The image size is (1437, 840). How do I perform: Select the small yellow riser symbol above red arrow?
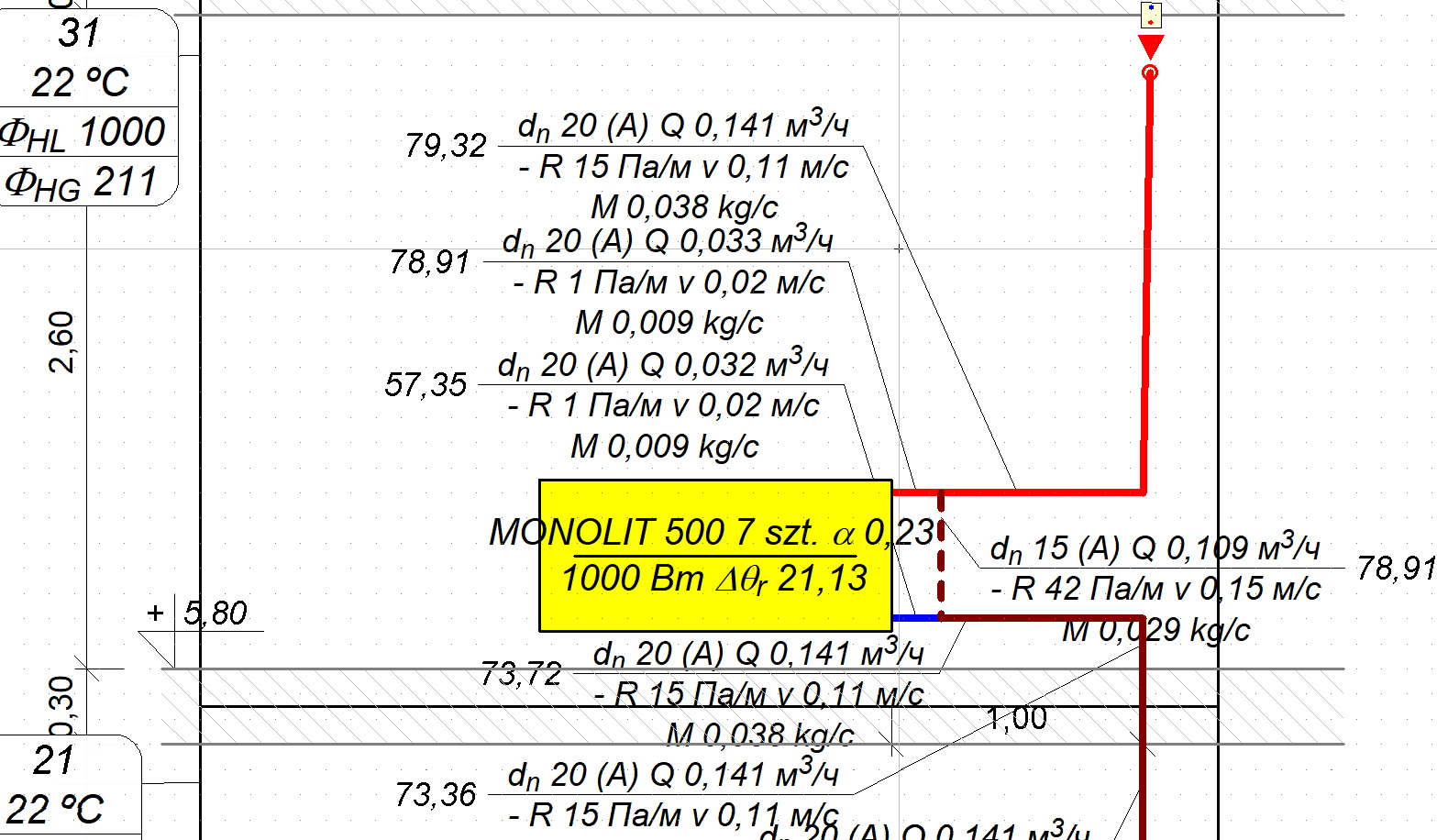click(x=1151, y=15)
